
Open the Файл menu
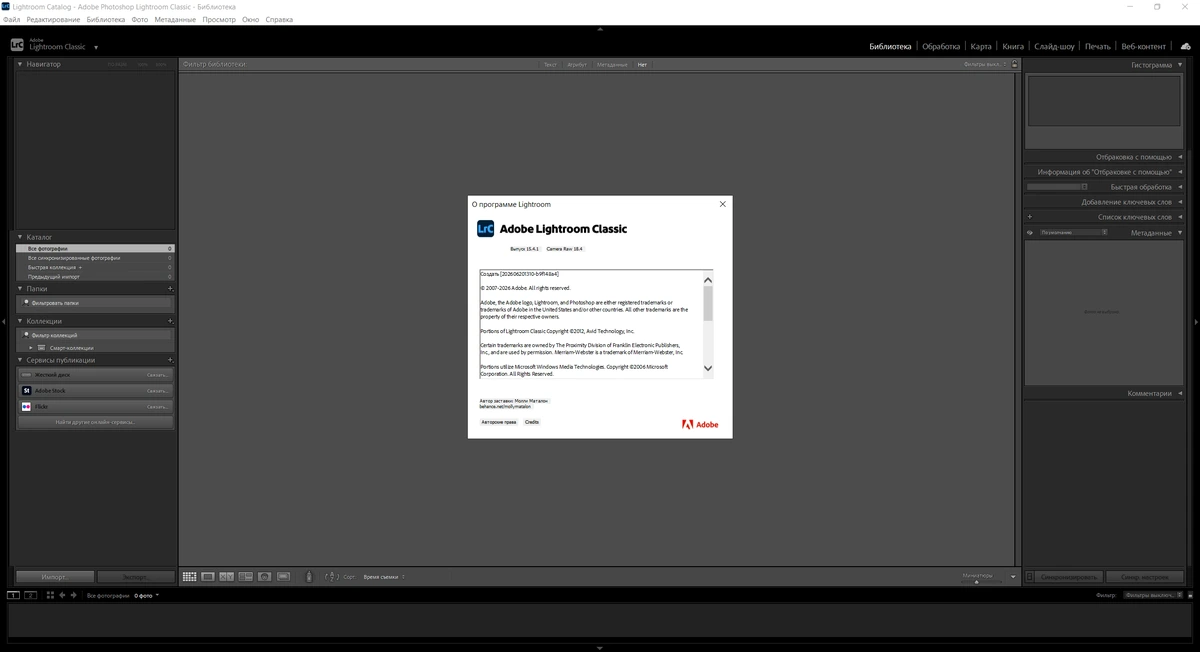pos(11,19)
